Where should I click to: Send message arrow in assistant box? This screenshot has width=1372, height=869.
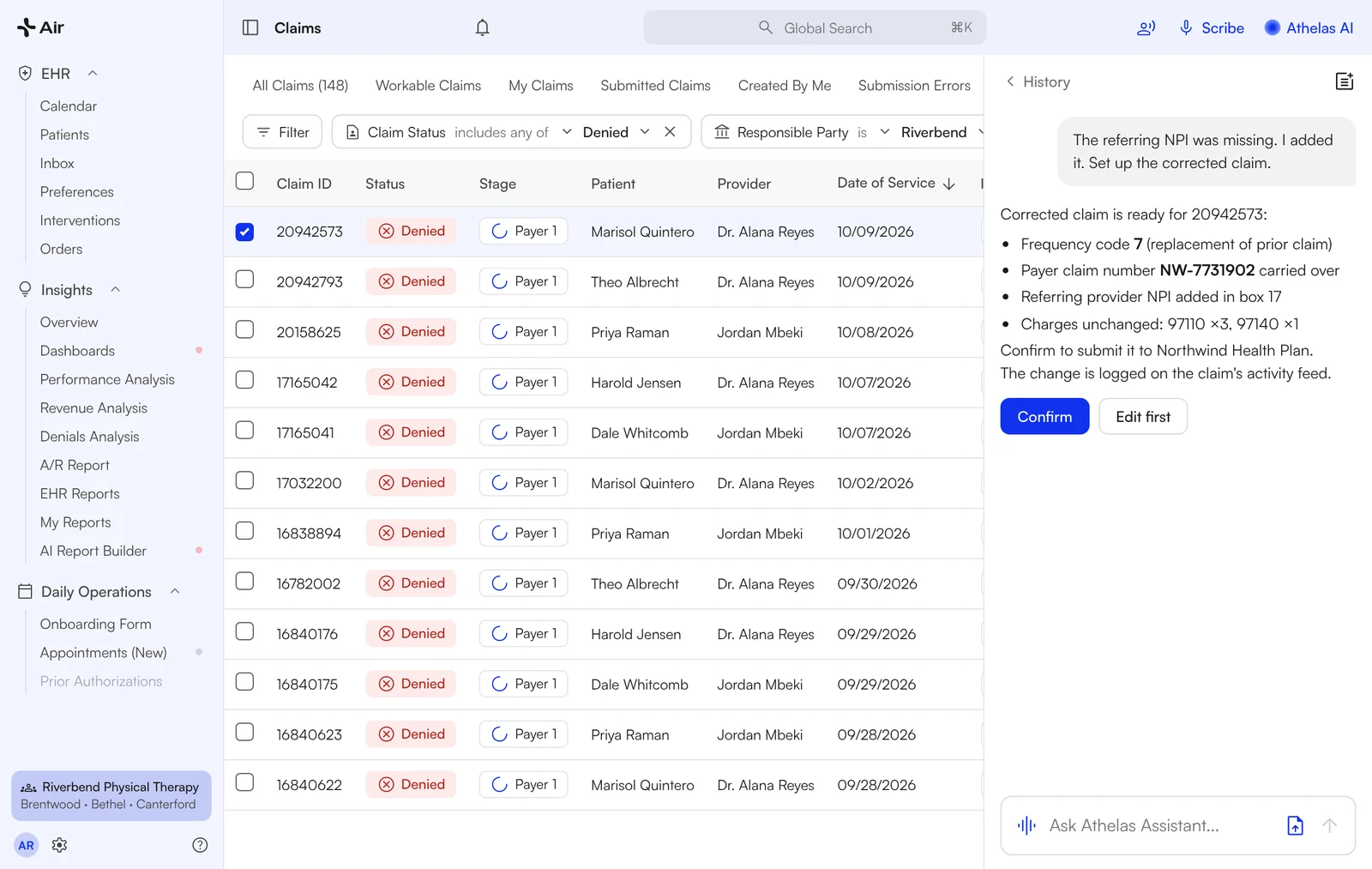(x=1329, y=825)
